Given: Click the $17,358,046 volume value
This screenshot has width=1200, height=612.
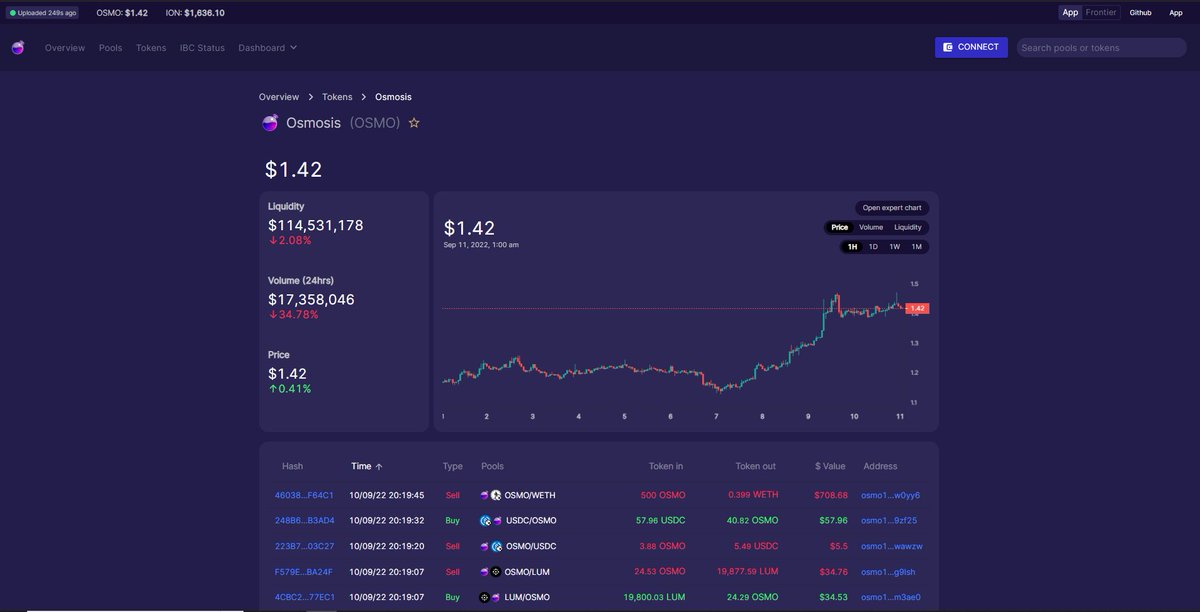Looking at the screenshot, I should (311, 299).
